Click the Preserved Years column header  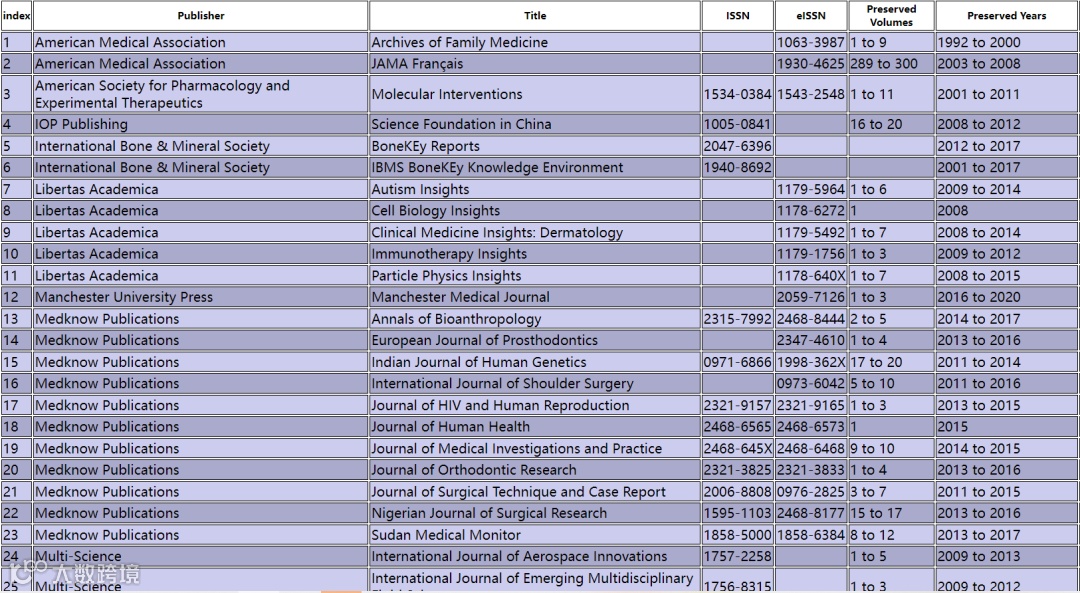click(x=1006, y=16)
